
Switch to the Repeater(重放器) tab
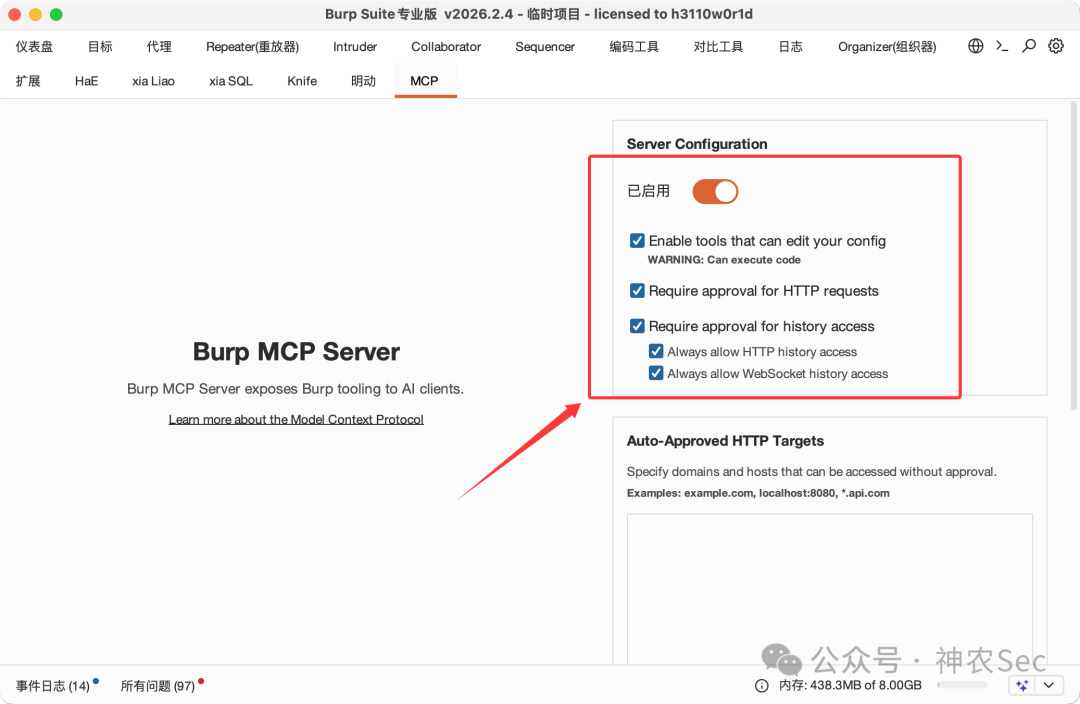tap(252, 47)
